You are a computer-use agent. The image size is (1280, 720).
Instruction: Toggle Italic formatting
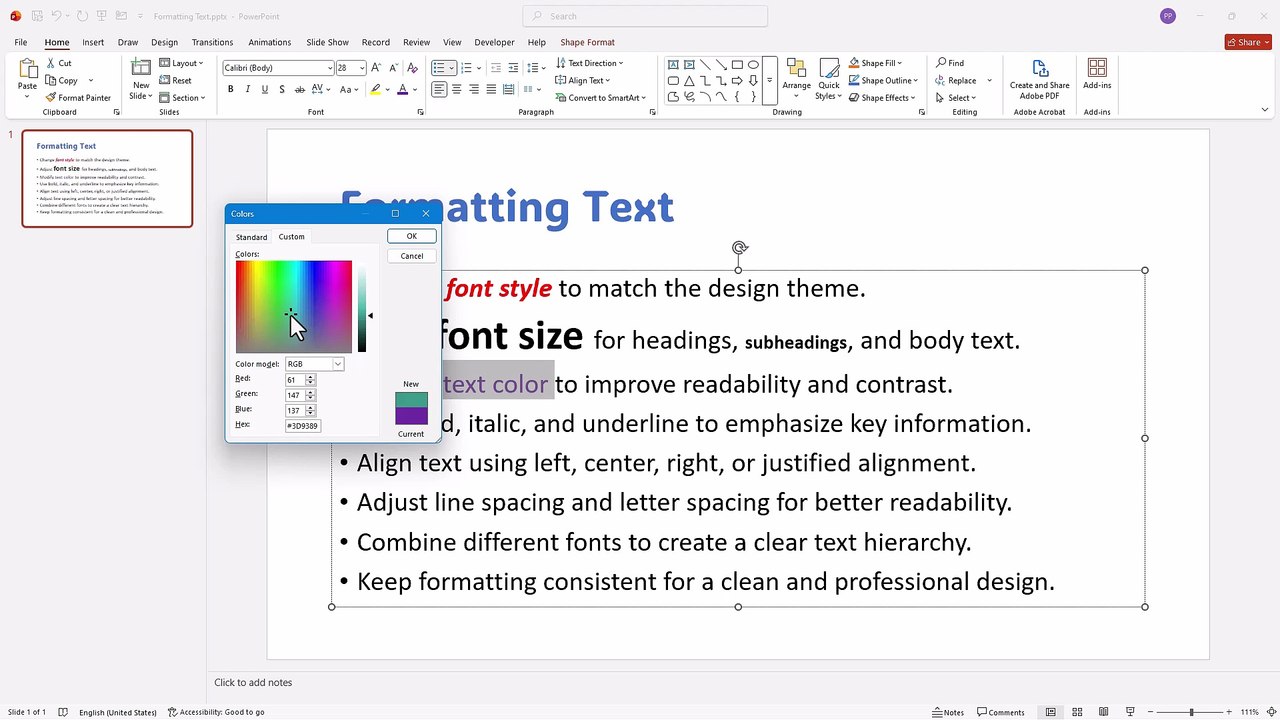click(x=247, y=89)
